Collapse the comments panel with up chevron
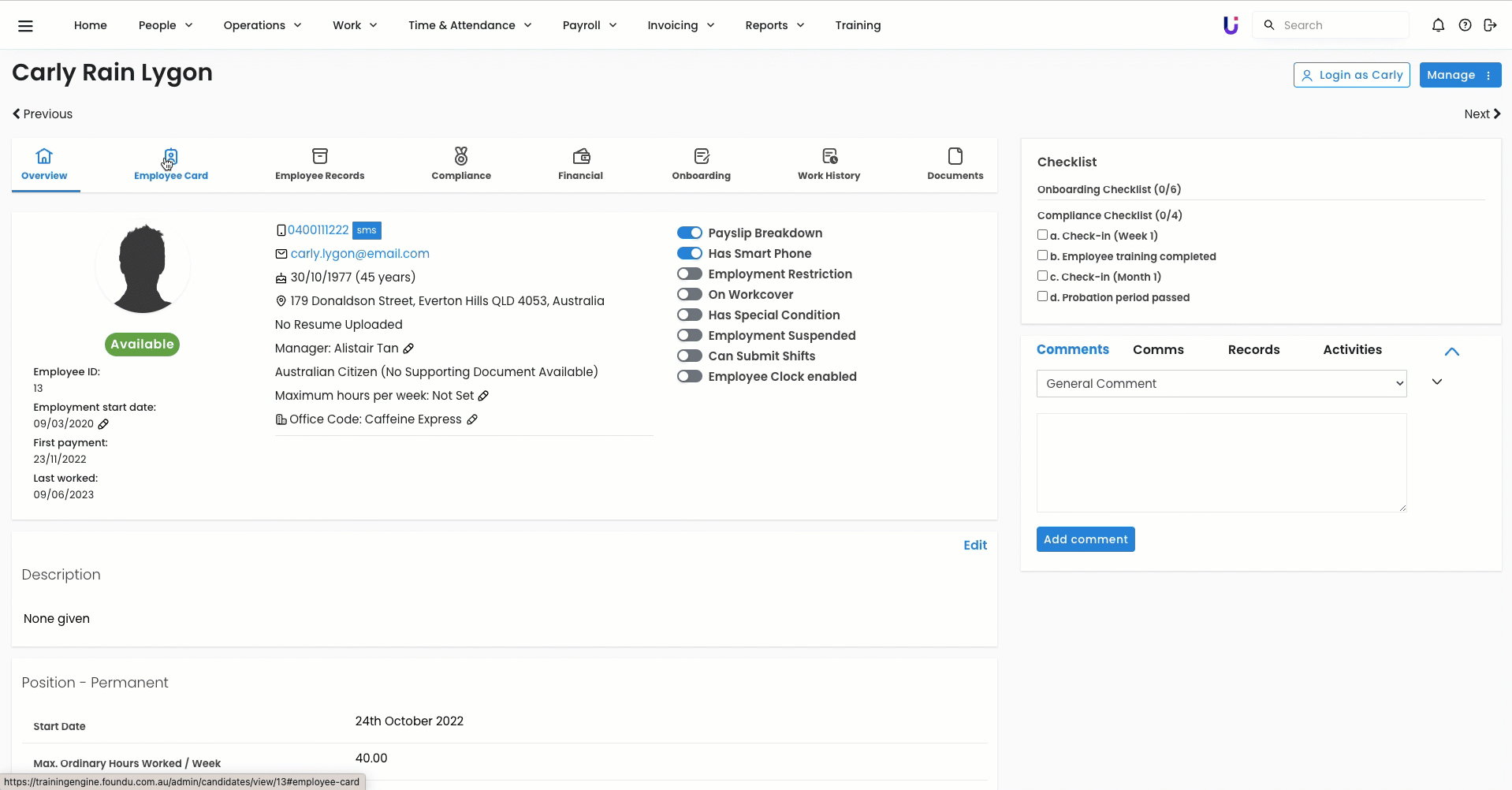 click(1451, 352)
